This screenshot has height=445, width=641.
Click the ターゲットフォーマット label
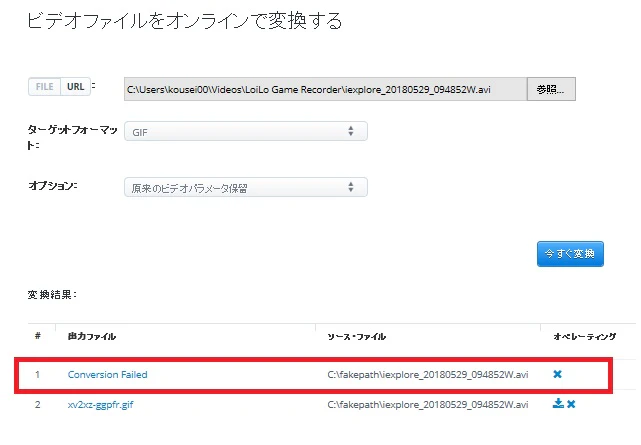coord(72,137)
